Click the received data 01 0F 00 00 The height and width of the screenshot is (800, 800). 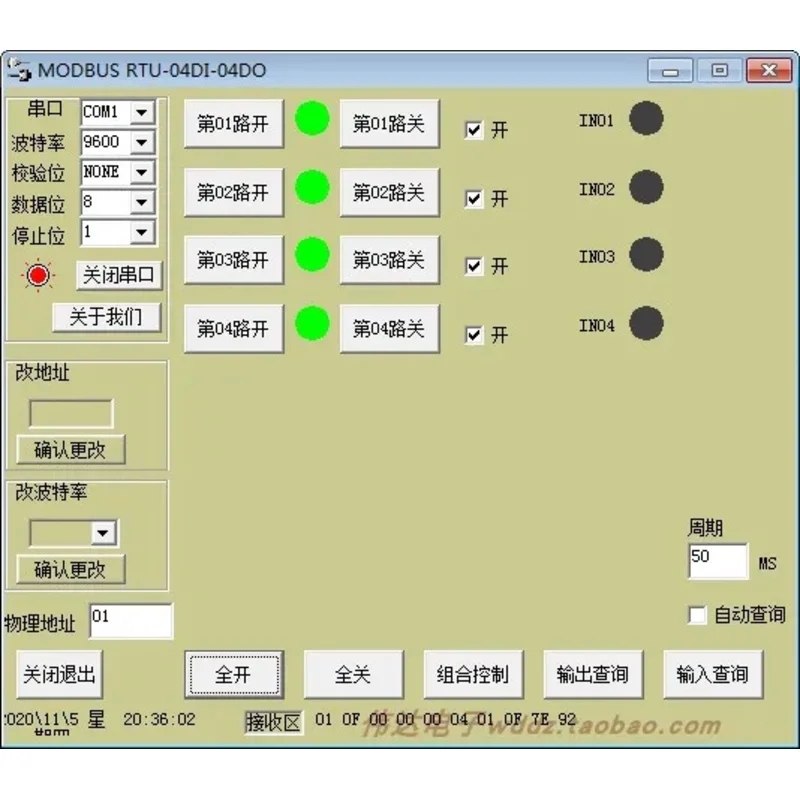[x=445, y=720]
